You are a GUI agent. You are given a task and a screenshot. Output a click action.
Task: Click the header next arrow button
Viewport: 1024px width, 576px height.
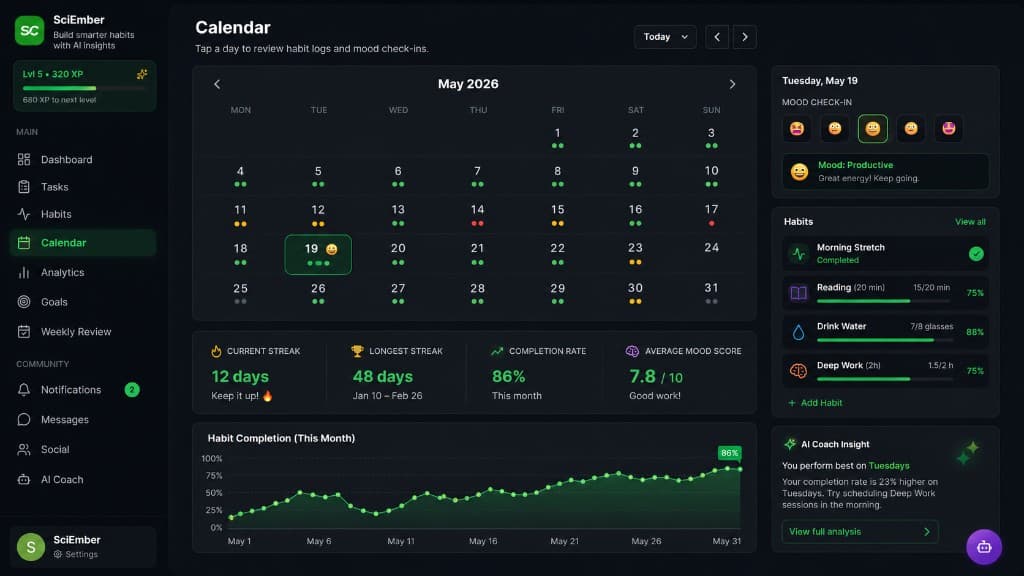point(744,37)
